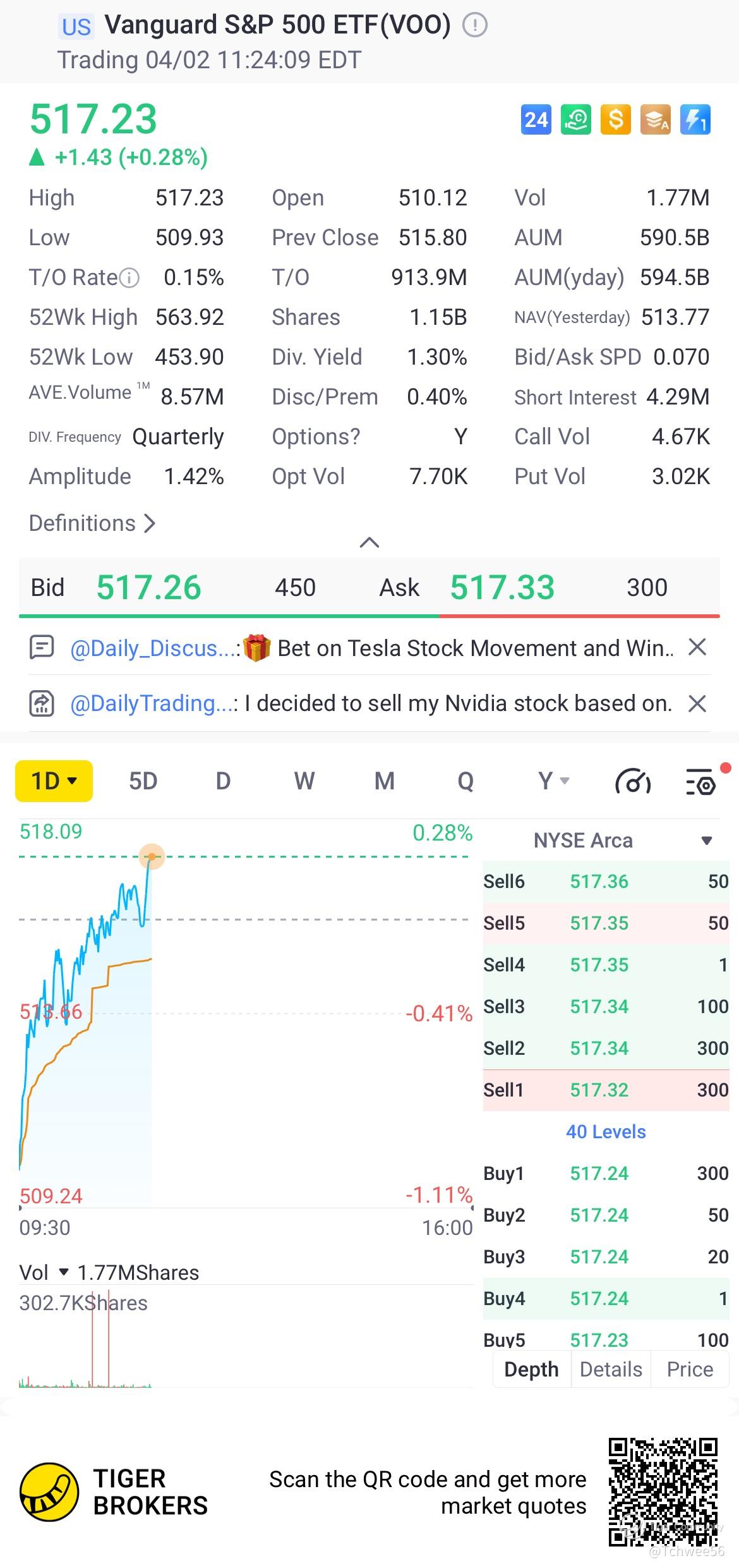Open the green hand-coin icon
The image size is (739, 1568).
click(575, 119)
